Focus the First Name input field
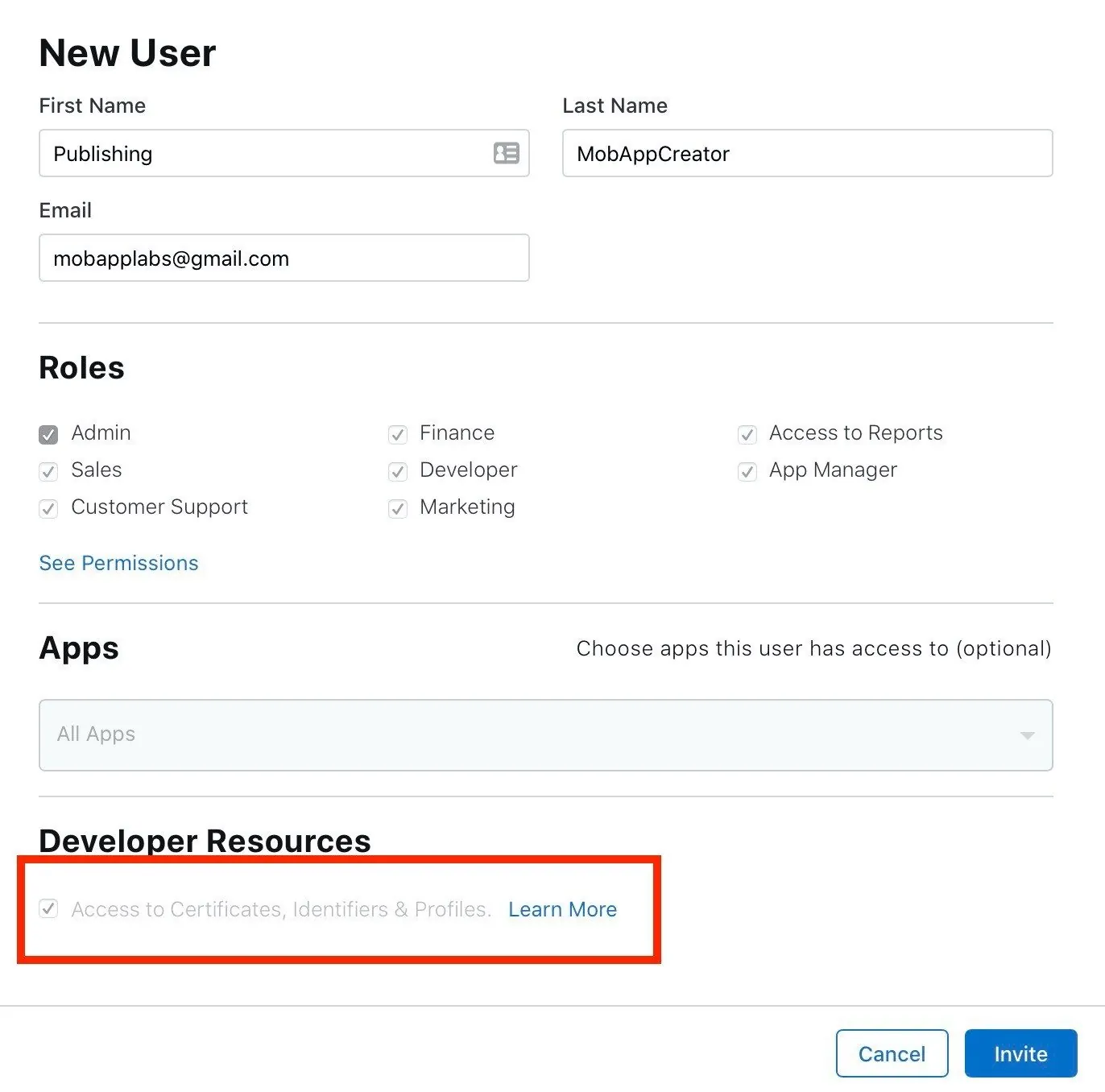1105x1092 pixels. [x=284, y=153]
